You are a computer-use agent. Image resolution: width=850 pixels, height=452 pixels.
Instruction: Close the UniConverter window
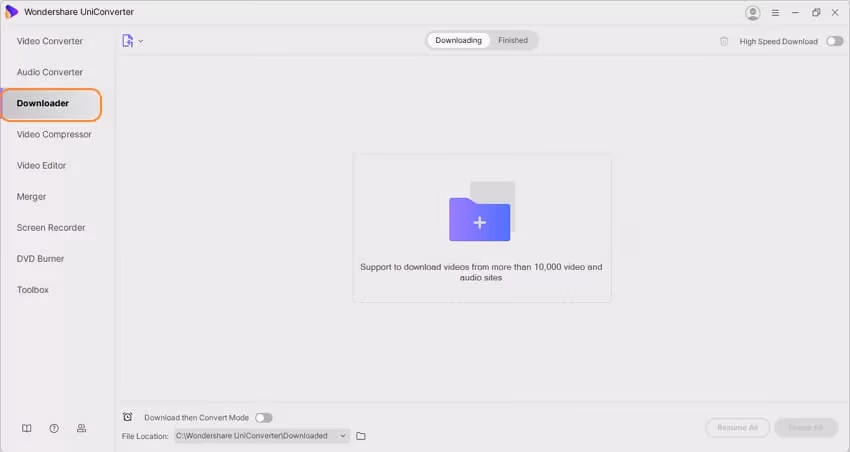(x=835, y=12)
